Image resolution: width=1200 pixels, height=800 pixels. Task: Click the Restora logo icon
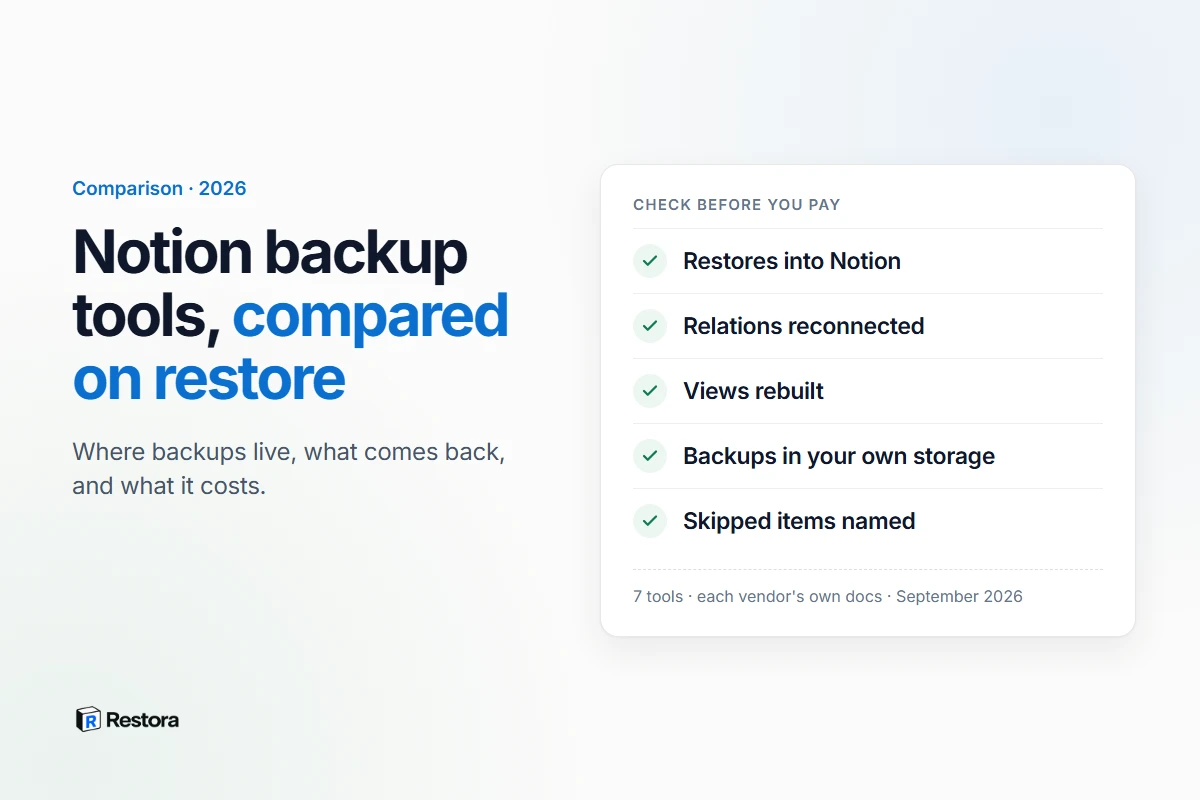click(x=88, y=719)
